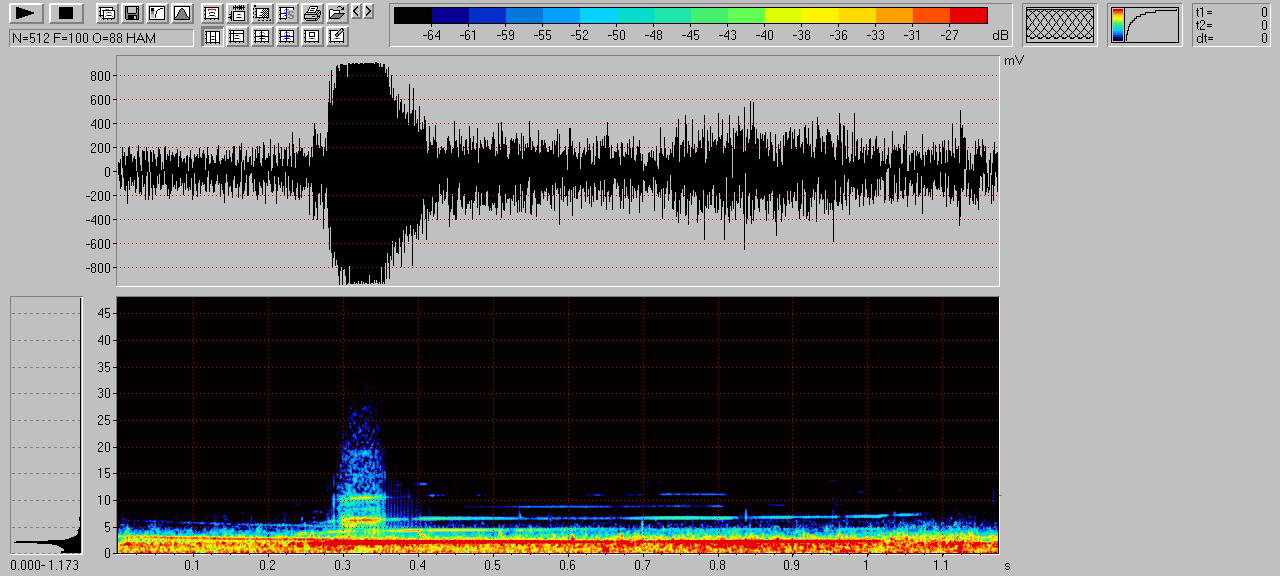The image size is (1280, 576).
Task: Click the red end of the dB color scale
Action: 968,16
